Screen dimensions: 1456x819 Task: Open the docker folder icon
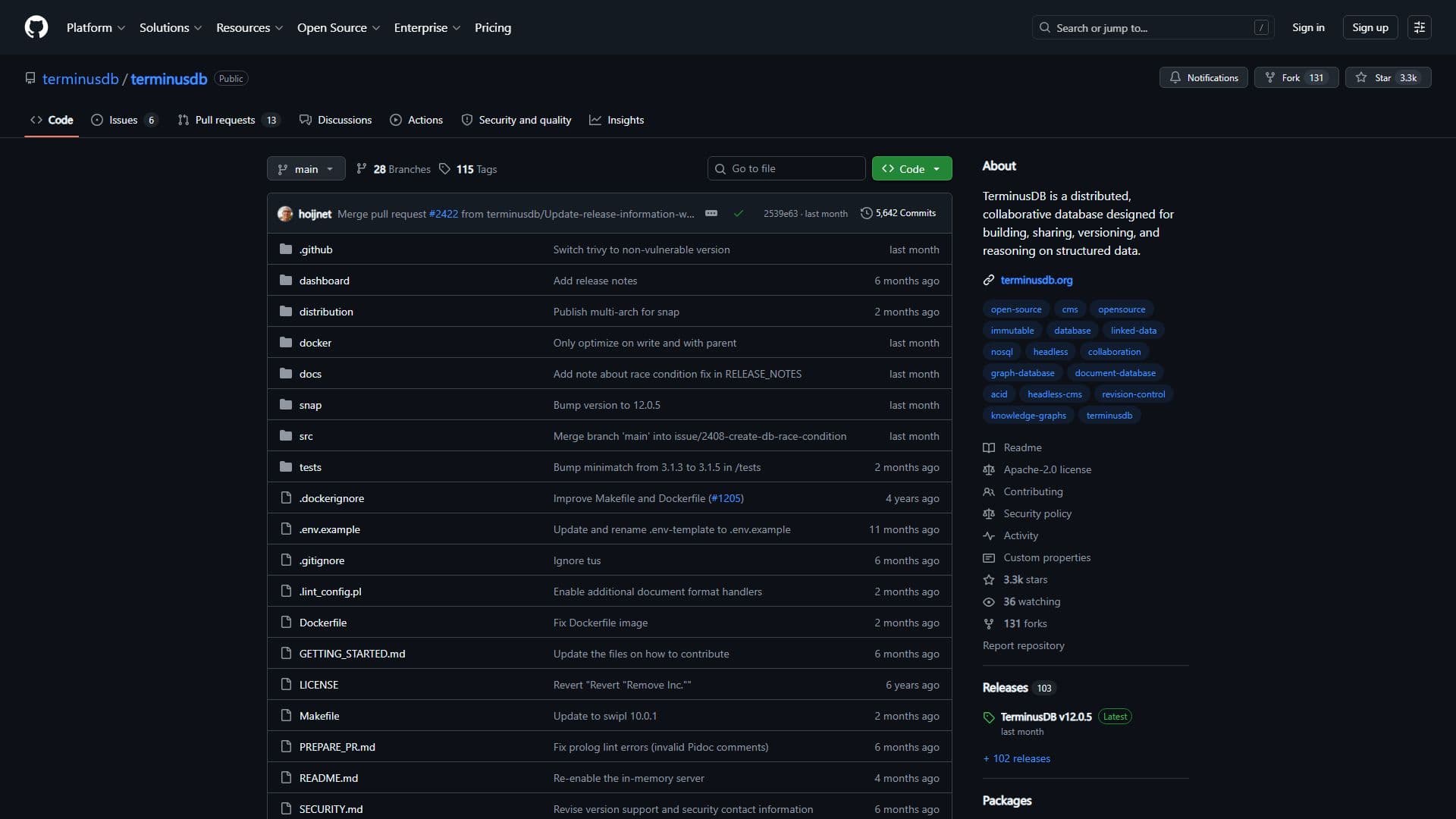(286, 343)
